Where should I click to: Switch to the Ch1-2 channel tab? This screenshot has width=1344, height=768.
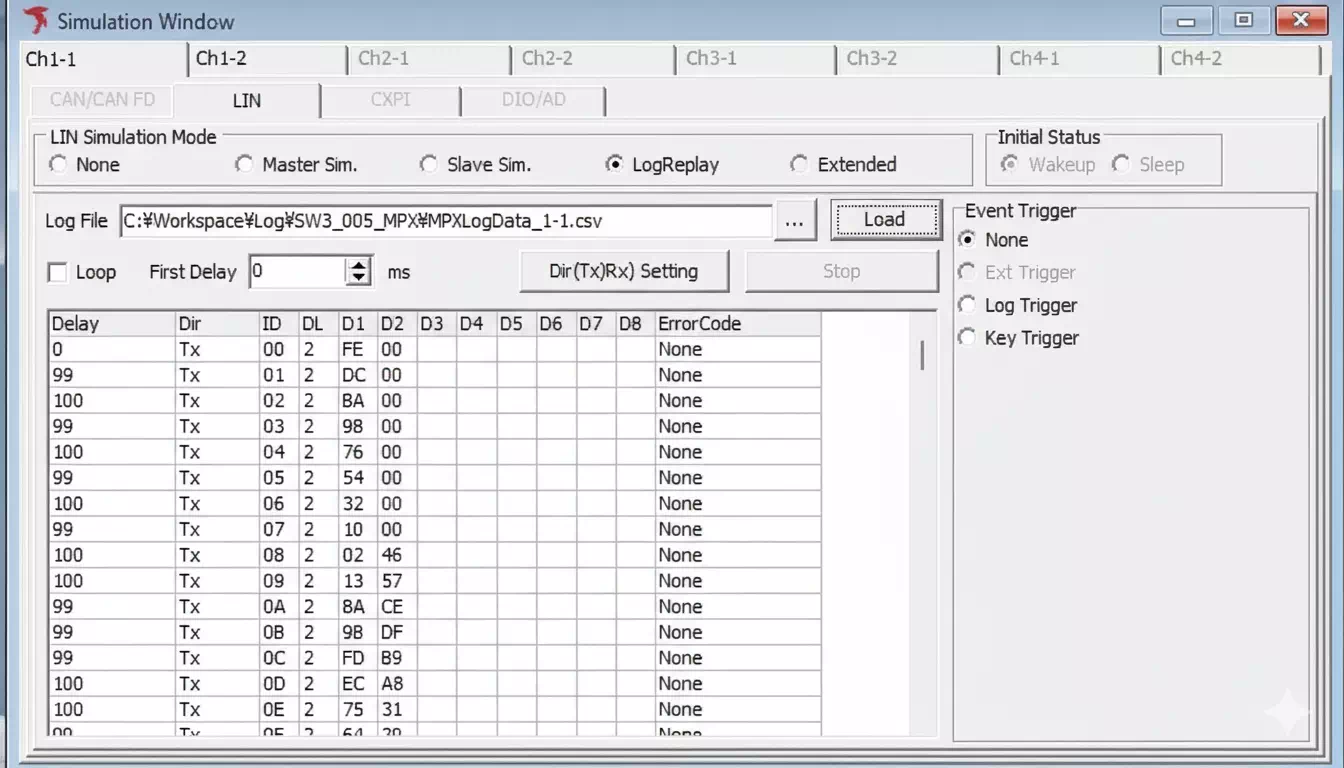click(222, 59)
